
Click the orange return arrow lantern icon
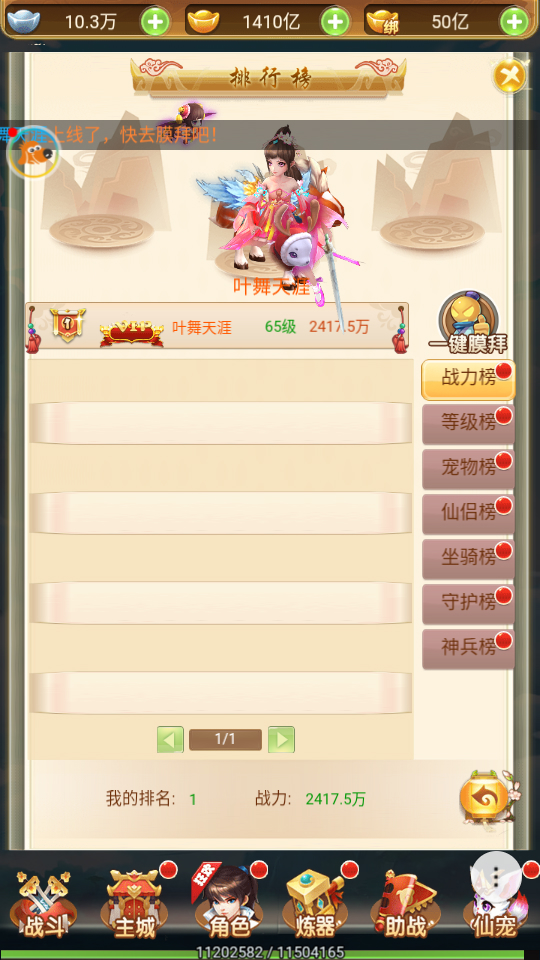tap(484, 797)
